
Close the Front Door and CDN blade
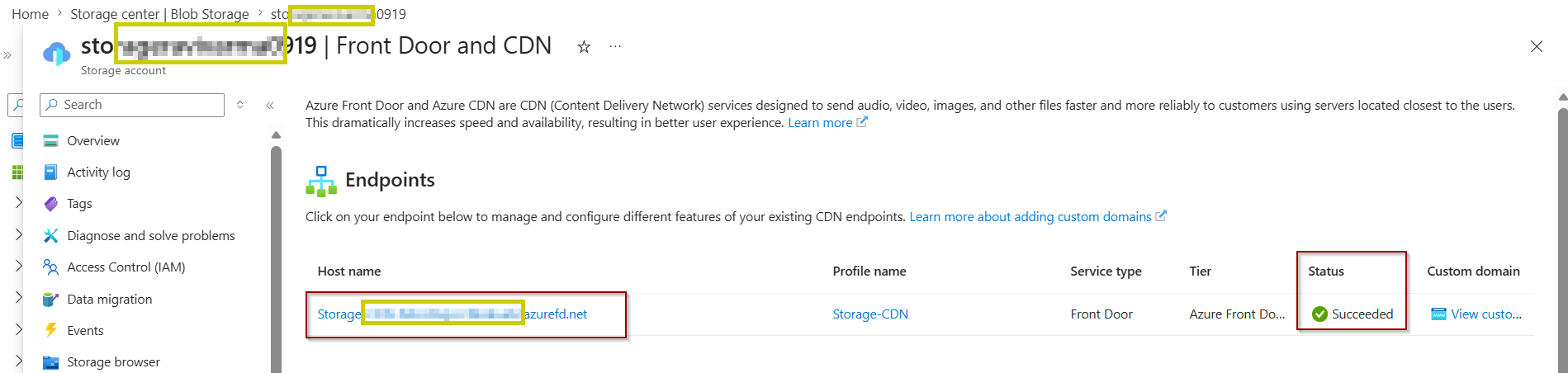click(x=1537, y=46)
